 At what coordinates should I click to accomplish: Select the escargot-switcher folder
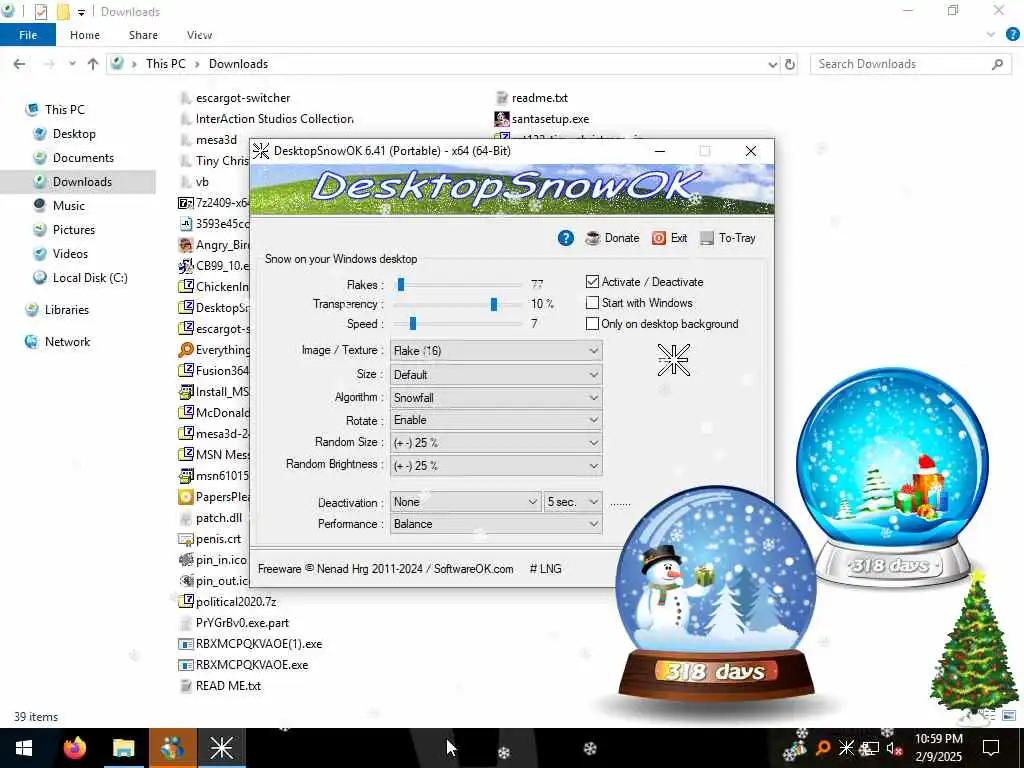click(235, 98)
